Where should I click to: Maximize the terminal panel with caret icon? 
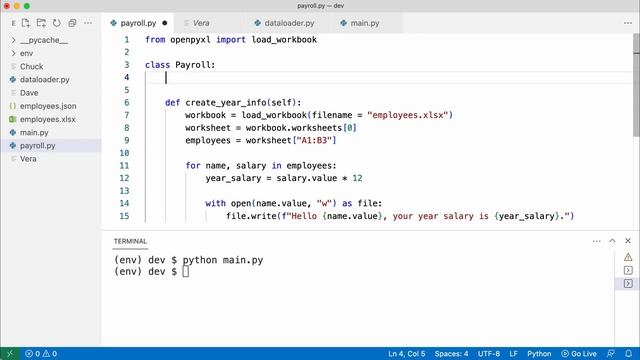tap(612, 241)
